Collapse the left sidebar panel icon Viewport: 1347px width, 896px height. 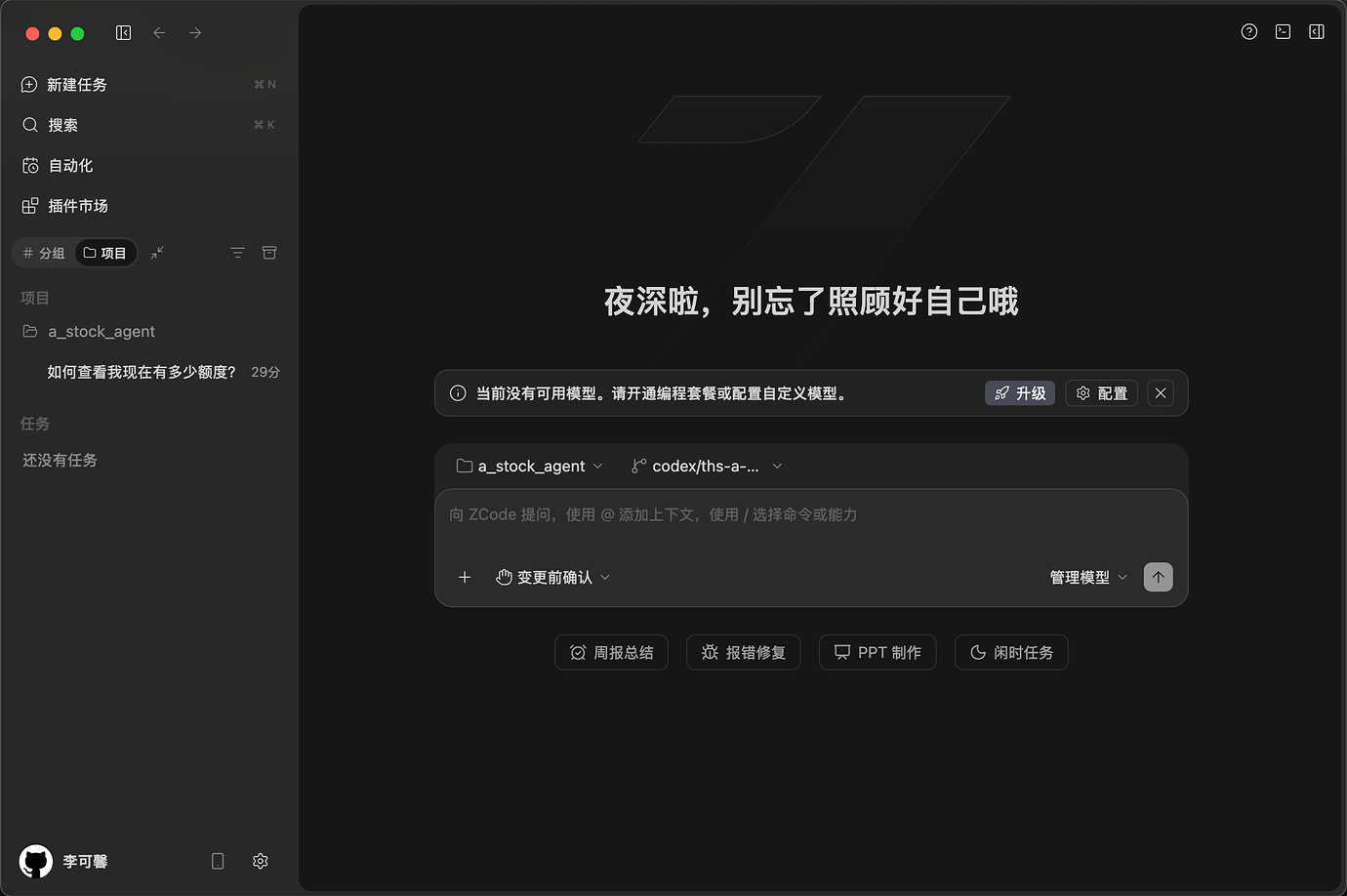click(123, 33)
